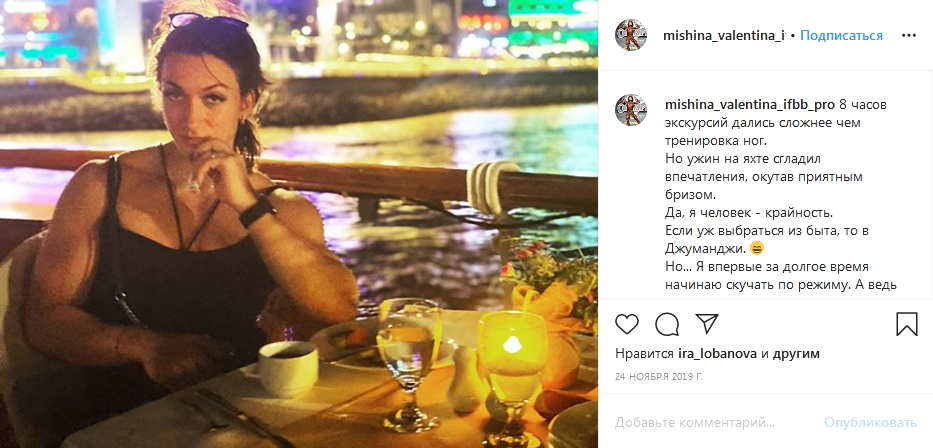Click the profile avatar in the post header
The width and height of the screenshot is (933, 448).
tap(630, 35)
